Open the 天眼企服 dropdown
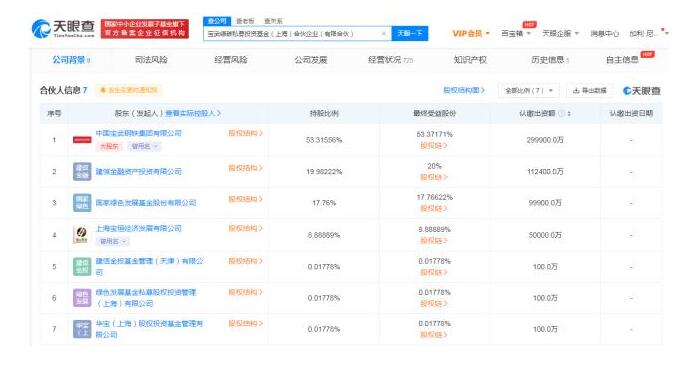Screen dimensions: 689x380 [x=560, y=33]
